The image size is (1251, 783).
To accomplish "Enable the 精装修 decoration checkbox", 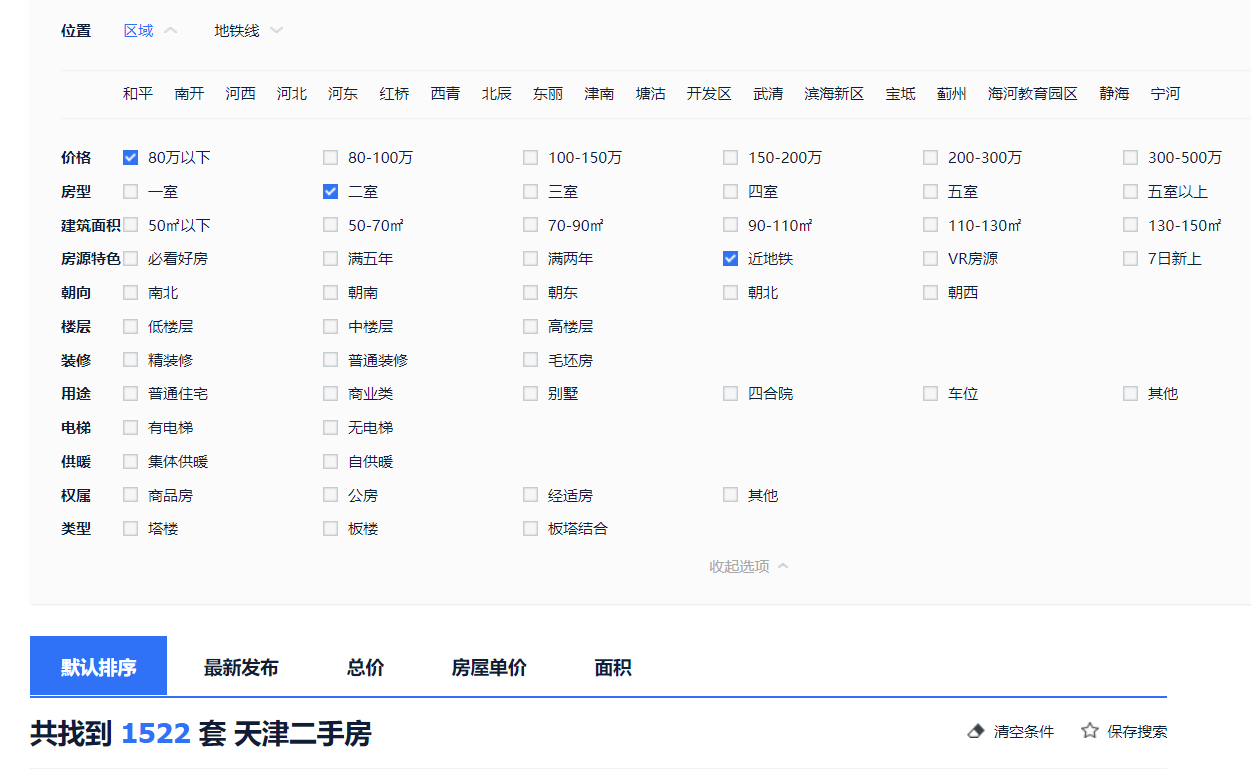I will (130, 360).
